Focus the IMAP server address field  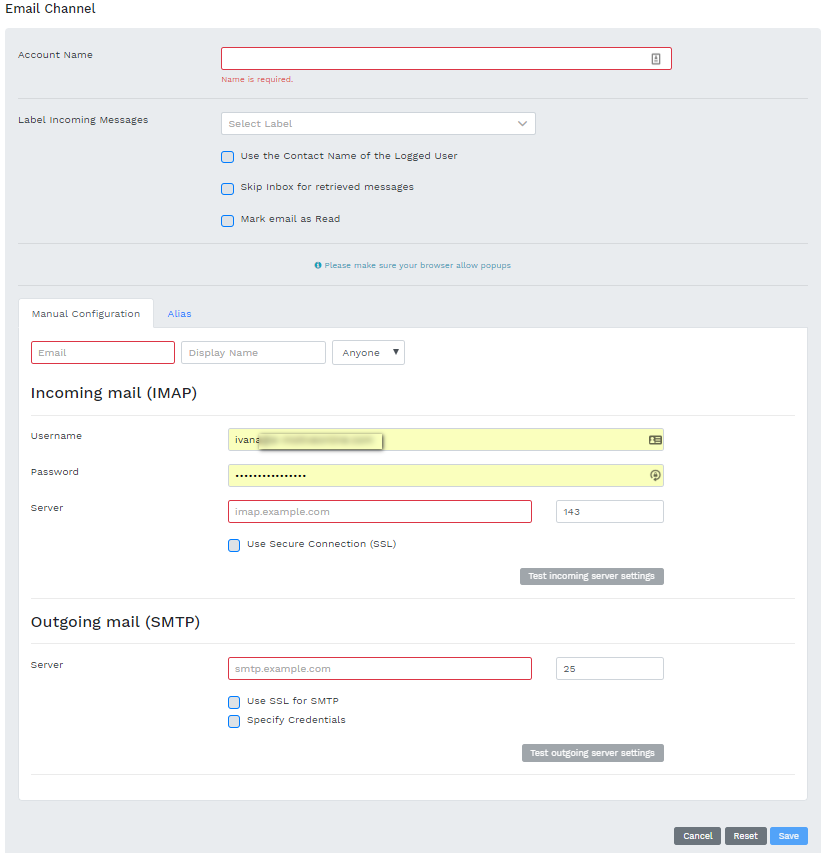(380, 512)
